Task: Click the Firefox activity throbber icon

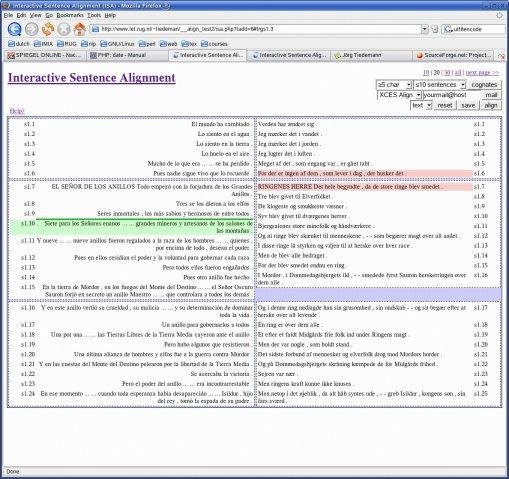Action: (x=499, y=15)
